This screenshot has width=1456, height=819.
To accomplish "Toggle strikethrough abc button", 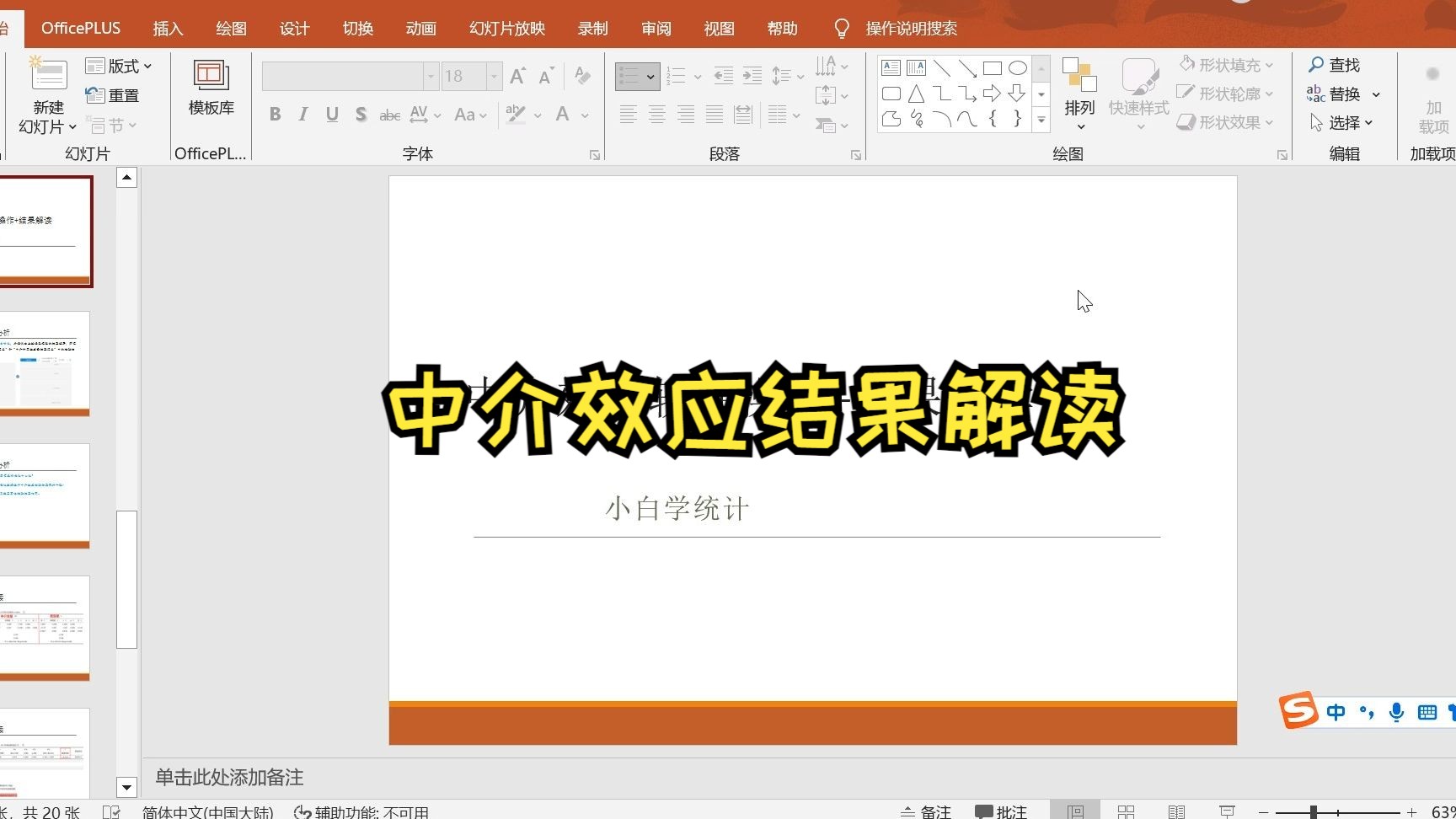I will [389, 115].
